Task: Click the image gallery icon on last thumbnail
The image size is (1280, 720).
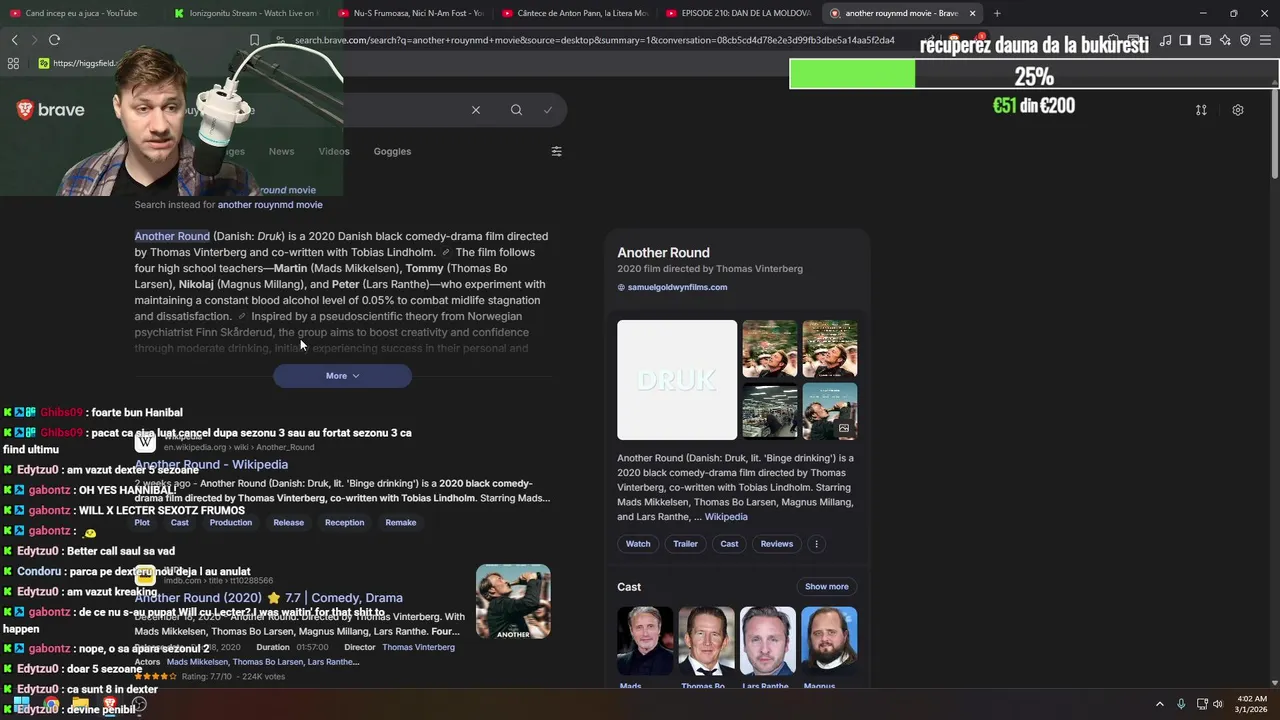Action: [844, 428]
